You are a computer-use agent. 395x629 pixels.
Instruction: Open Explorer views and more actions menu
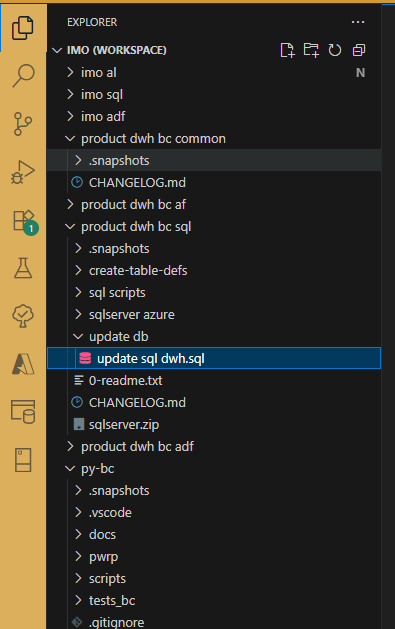point(358,22)
